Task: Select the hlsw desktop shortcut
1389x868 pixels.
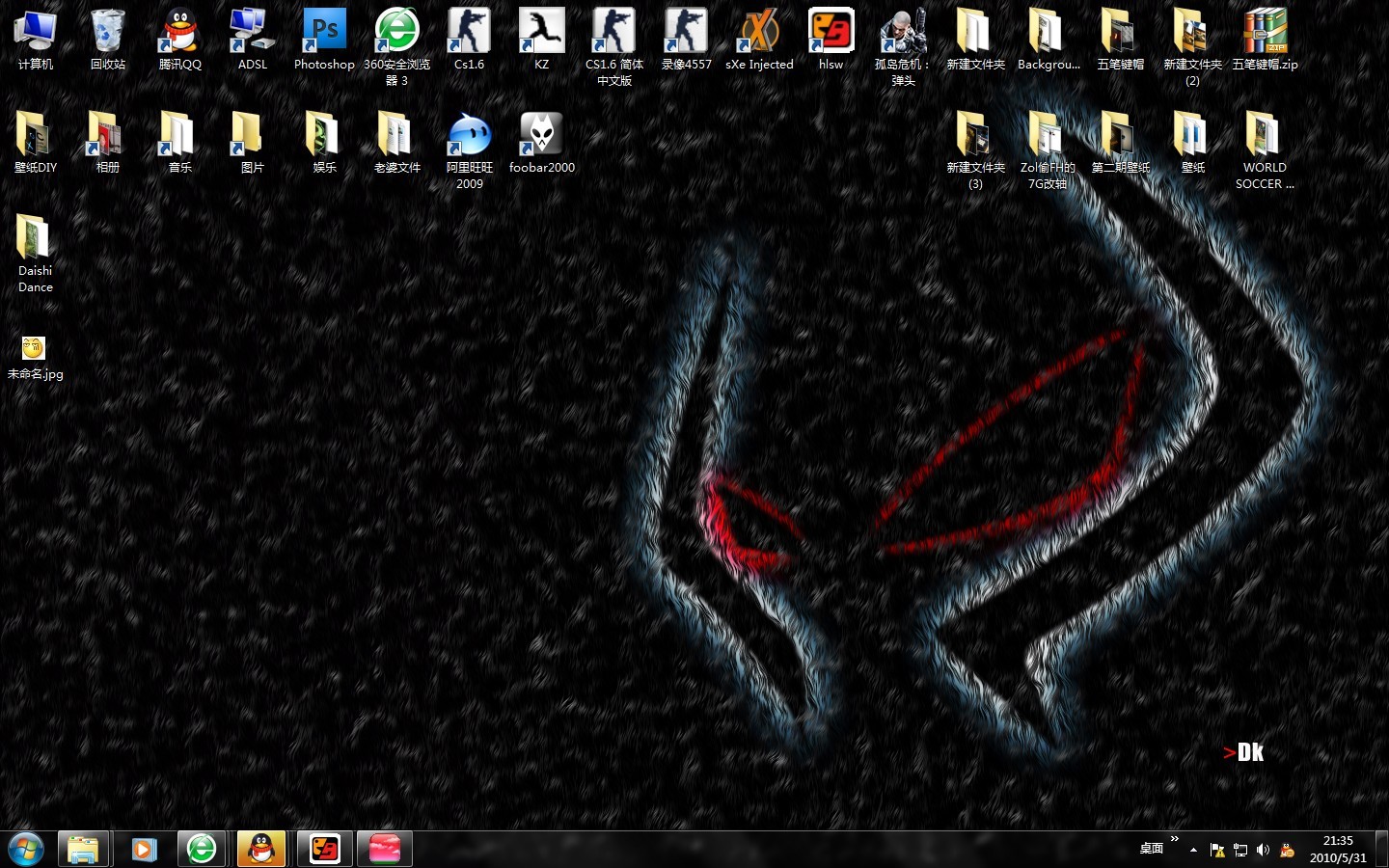Action: coord(831,41)
